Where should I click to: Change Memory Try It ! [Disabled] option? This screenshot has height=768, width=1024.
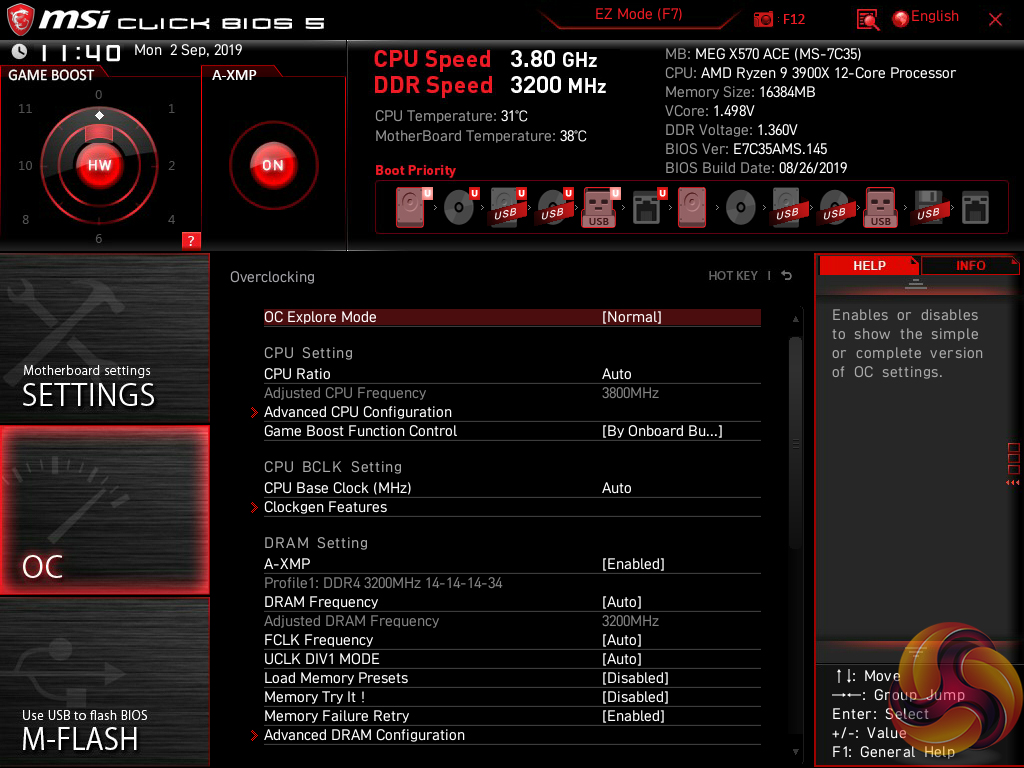(x=512, y=697)
